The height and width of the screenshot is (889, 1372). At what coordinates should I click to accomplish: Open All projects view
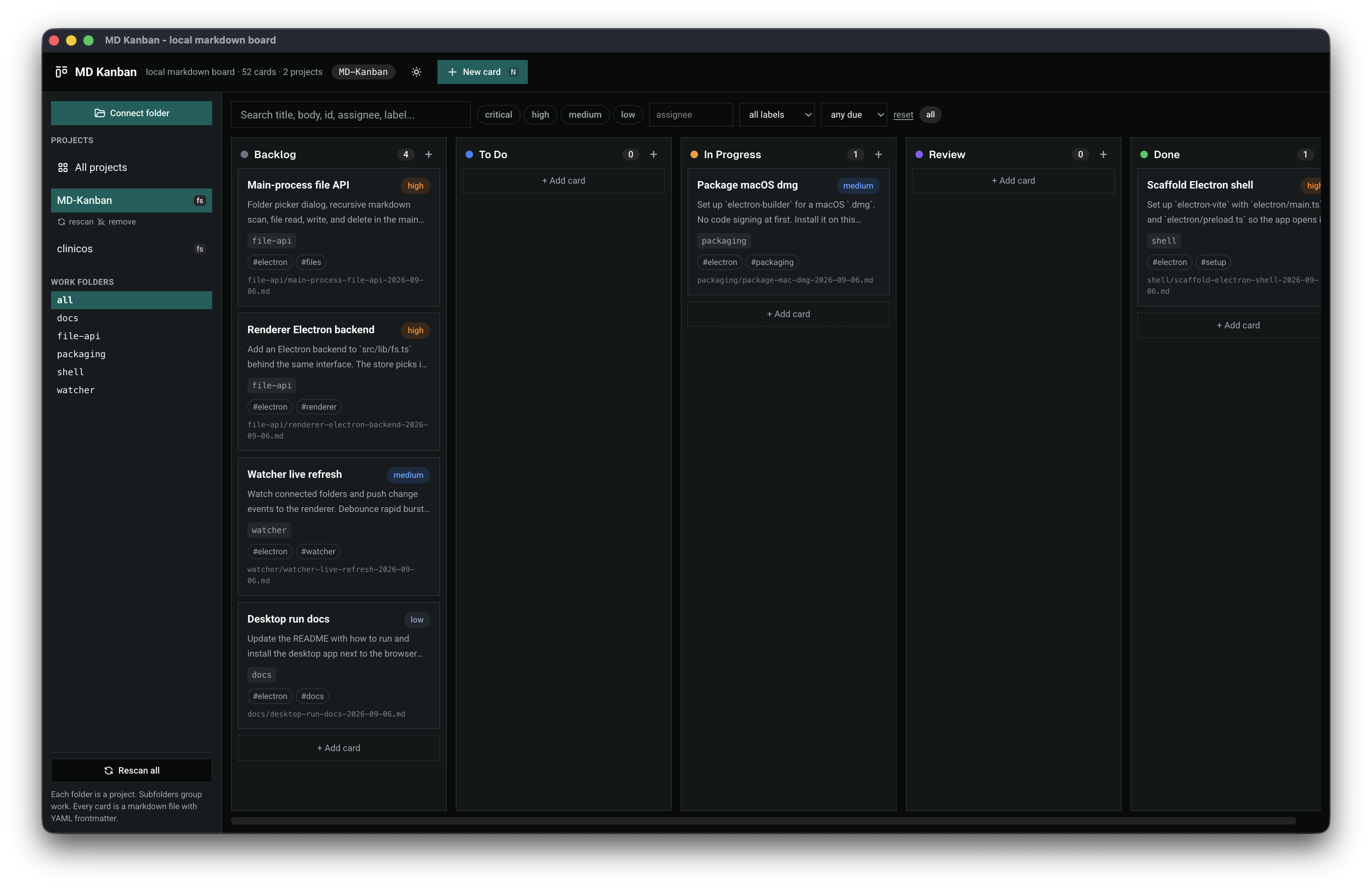click(132, 168)
